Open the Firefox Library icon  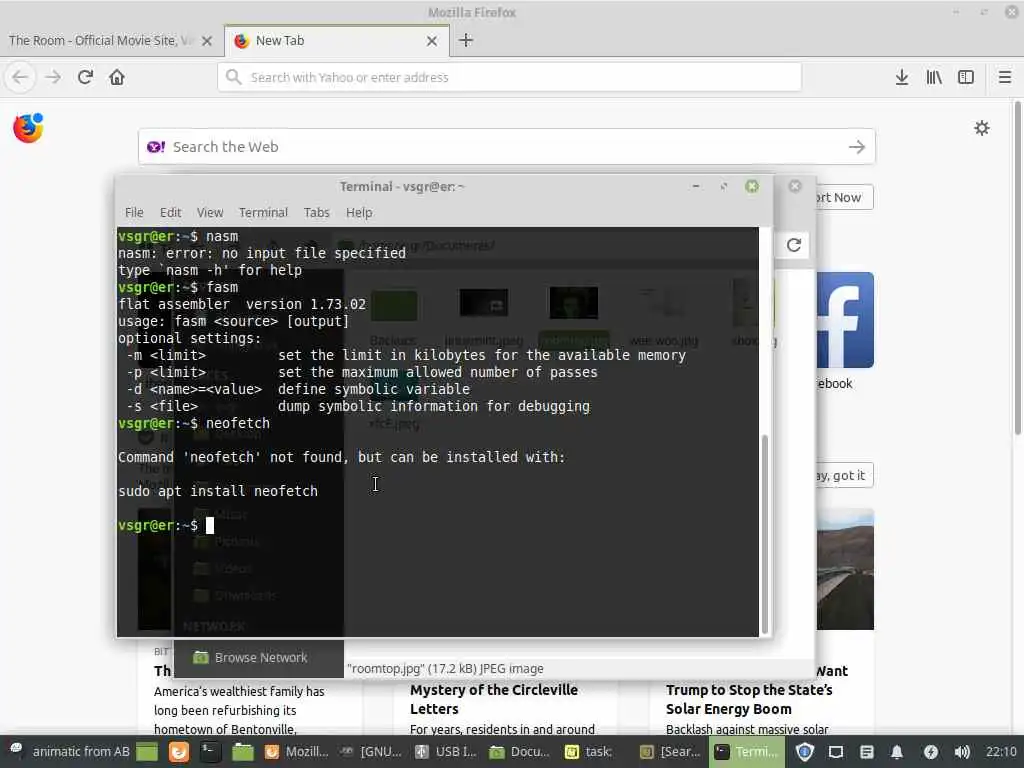934,77
